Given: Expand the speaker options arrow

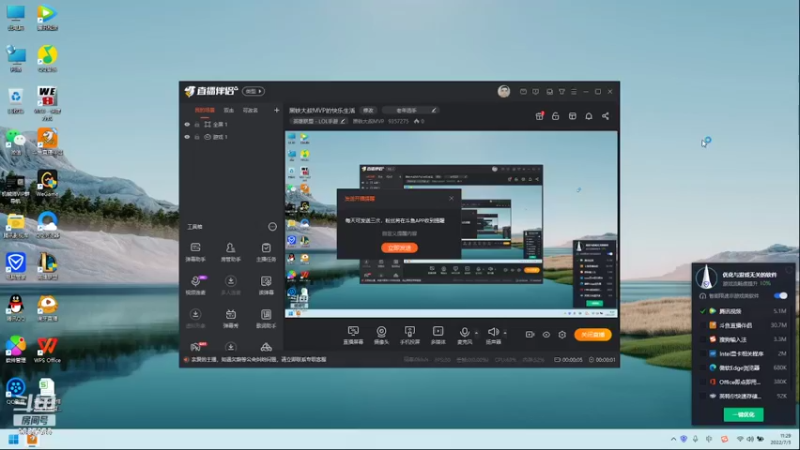Looking at the screenshot, I should [505, 333].
